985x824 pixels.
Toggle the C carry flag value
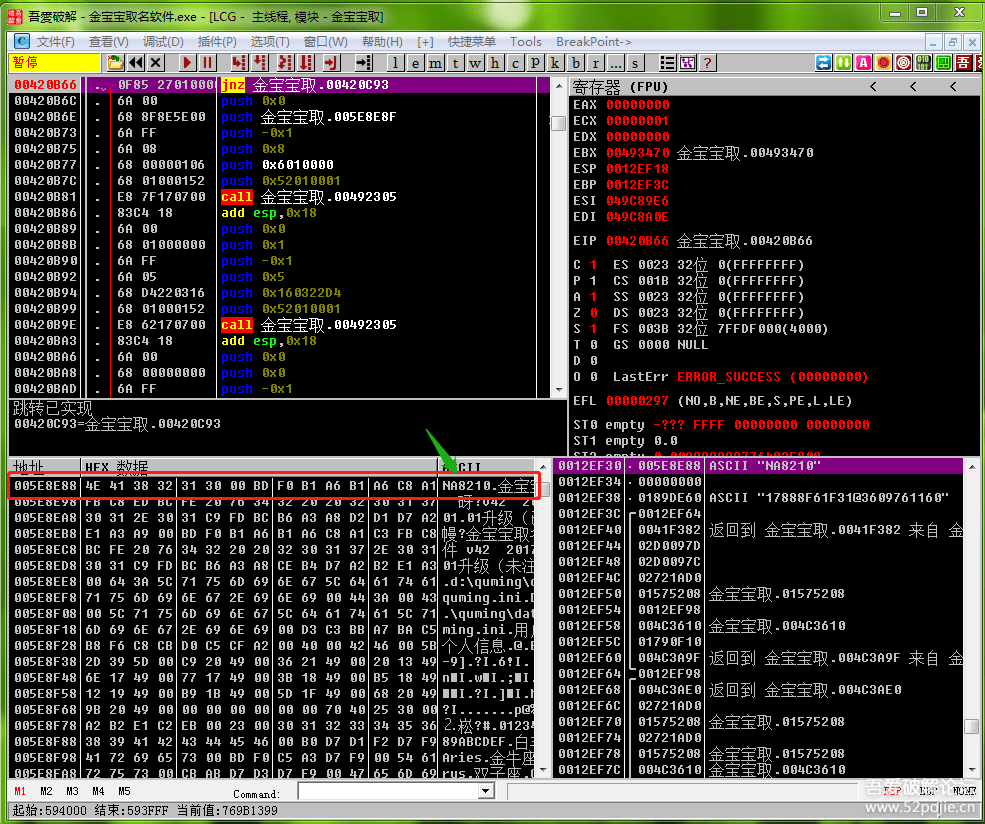coord(592,265)
